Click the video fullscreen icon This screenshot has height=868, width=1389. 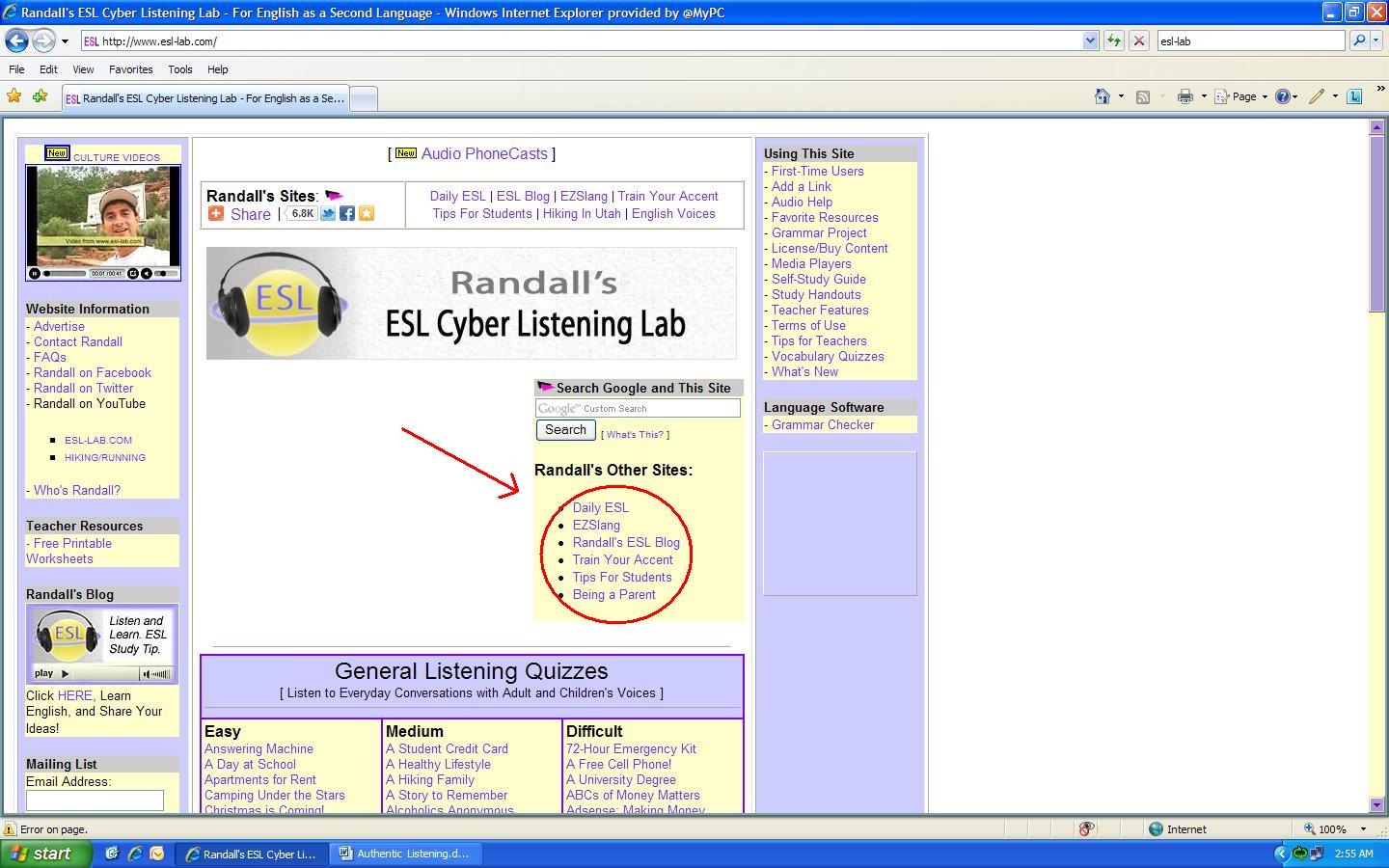133,273
